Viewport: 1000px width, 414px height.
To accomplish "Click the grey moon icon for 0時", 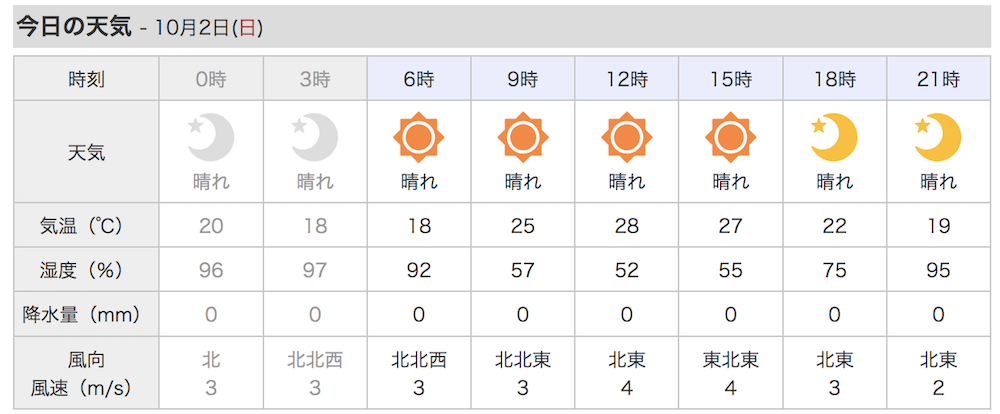I will (x=211, y=138).
